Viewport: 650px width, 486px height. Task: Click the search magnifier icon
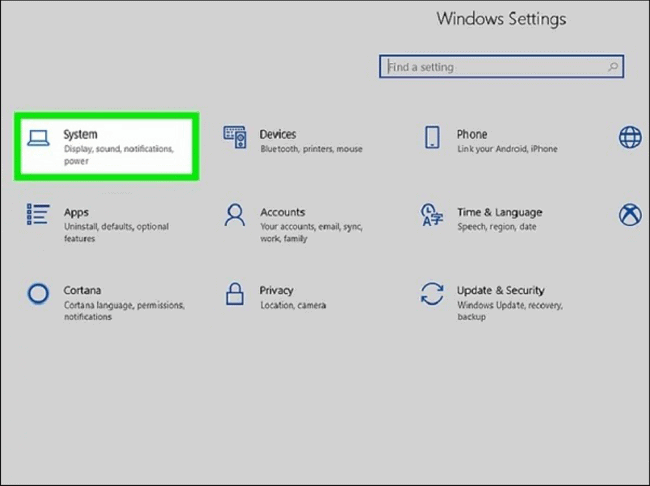coord(613,66)
